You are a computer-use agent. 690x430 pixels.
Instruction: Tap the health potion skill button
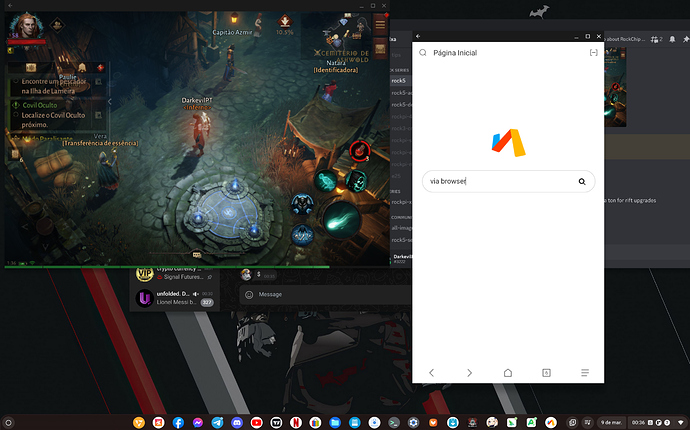(x=360, y=151)
